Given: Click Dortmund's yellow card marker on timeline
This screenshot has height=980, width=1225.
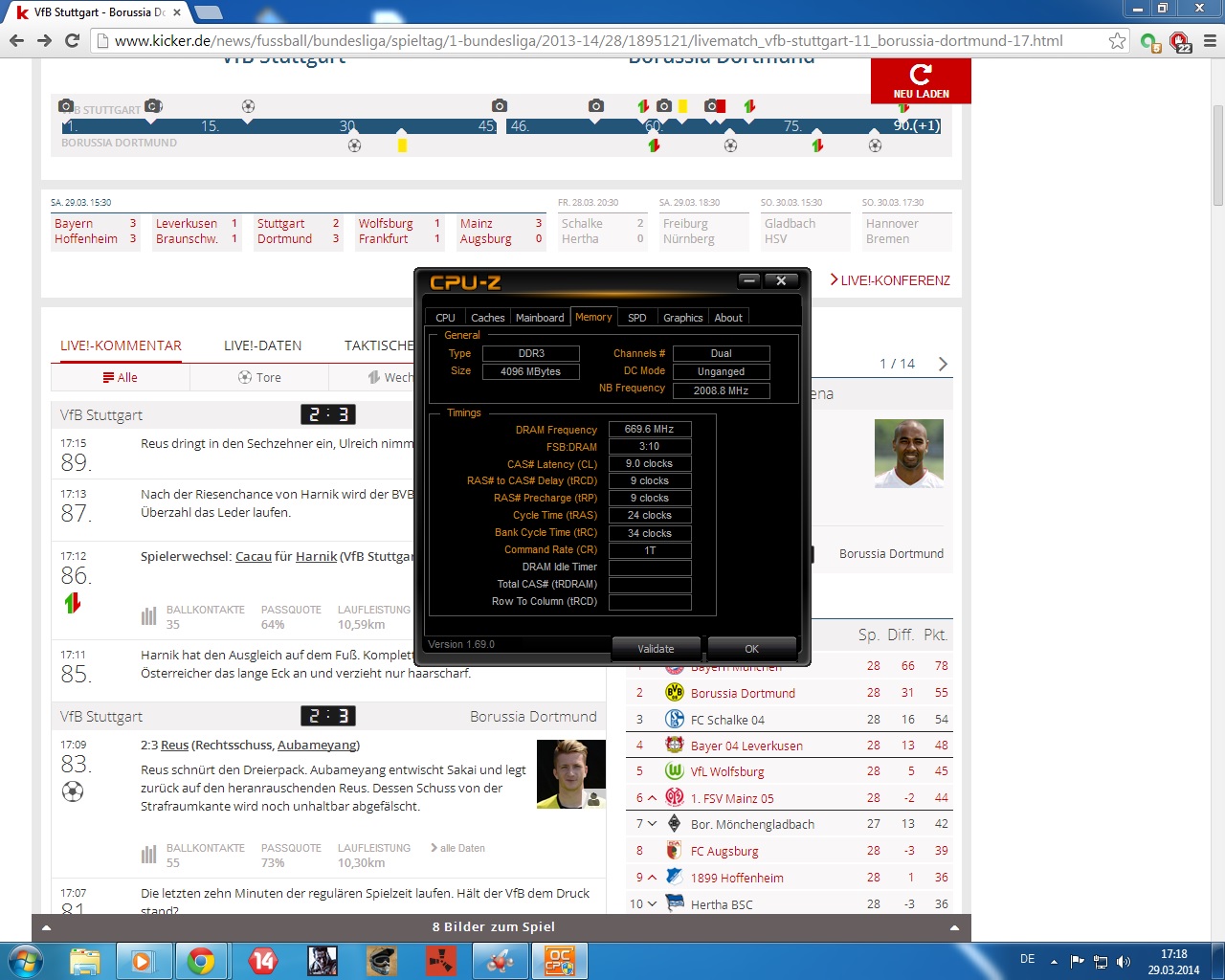Looking at the screenshot, I should 402,145.
